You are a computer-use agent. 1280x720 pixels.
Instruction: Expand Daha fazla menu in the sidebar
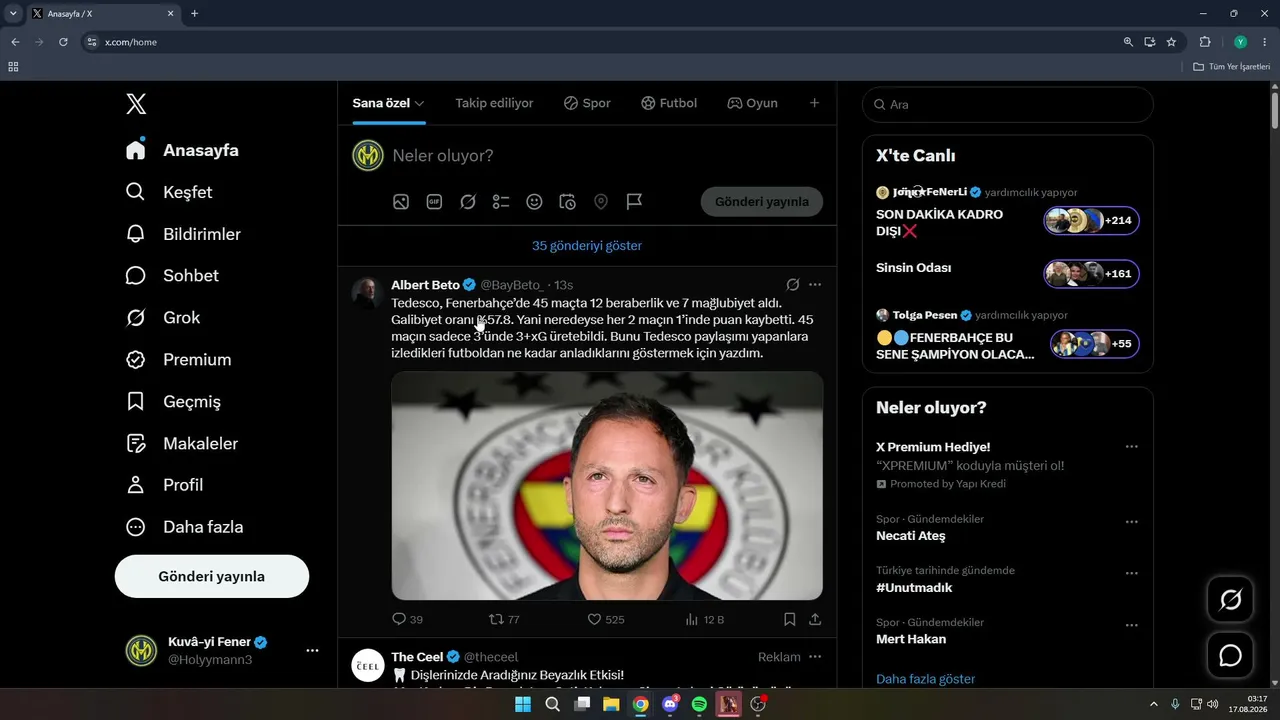pos(184,527)
